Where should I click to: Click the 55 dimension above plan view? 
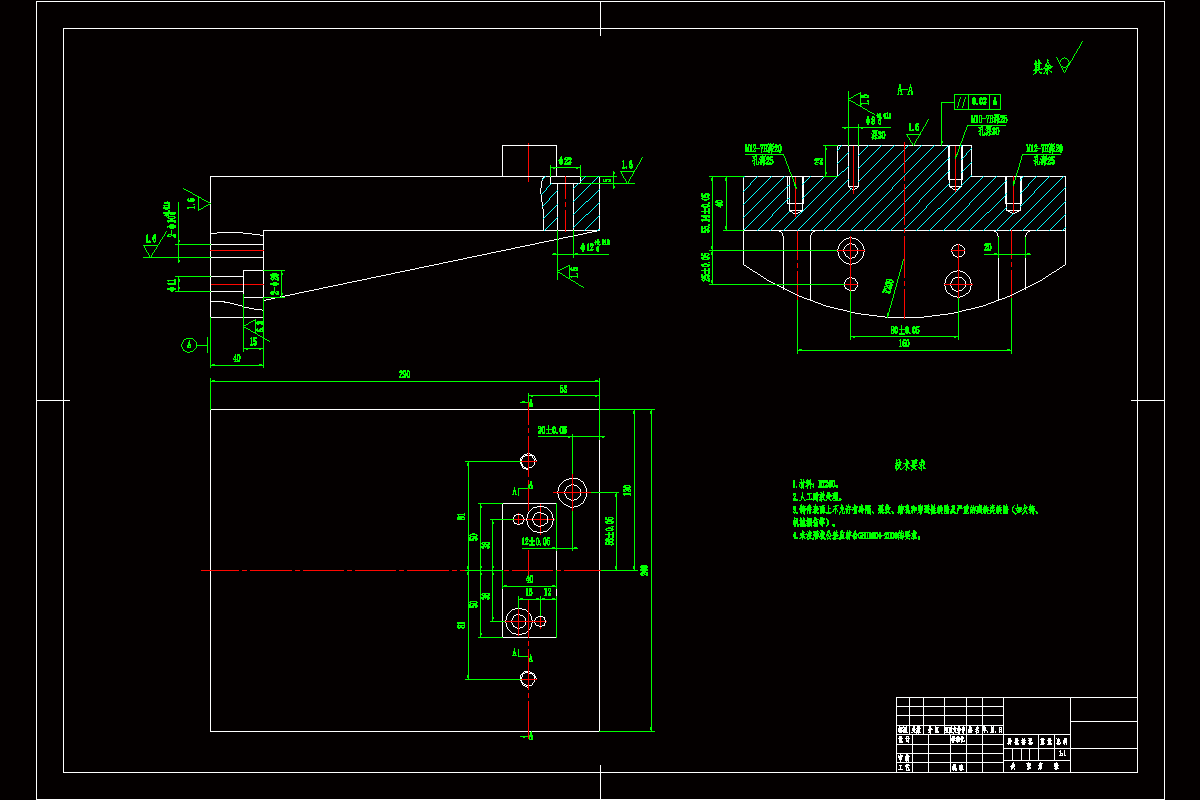coord(563,388)
